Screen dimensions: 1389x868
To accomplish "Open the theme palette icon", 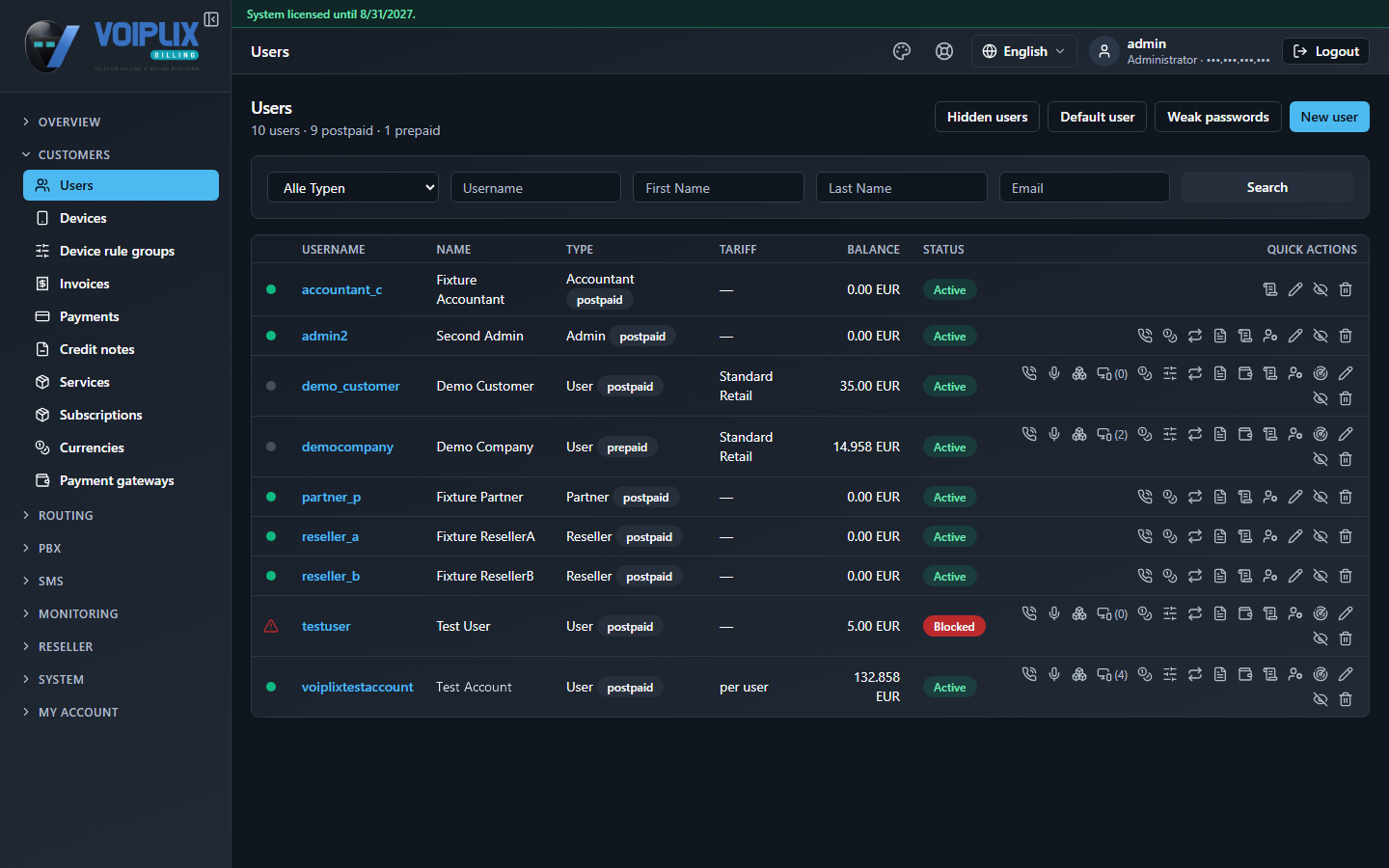I will [902, 51].
